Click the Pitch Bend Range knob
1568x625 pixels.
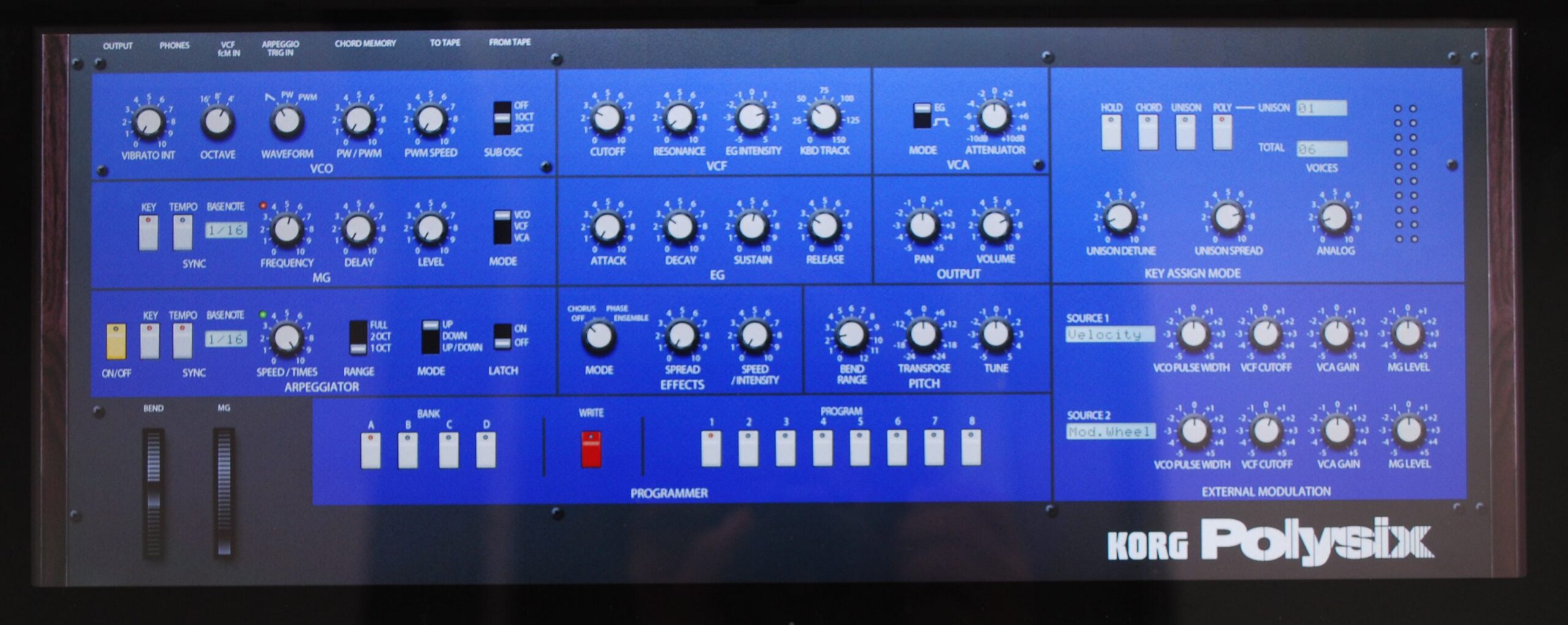851,334
